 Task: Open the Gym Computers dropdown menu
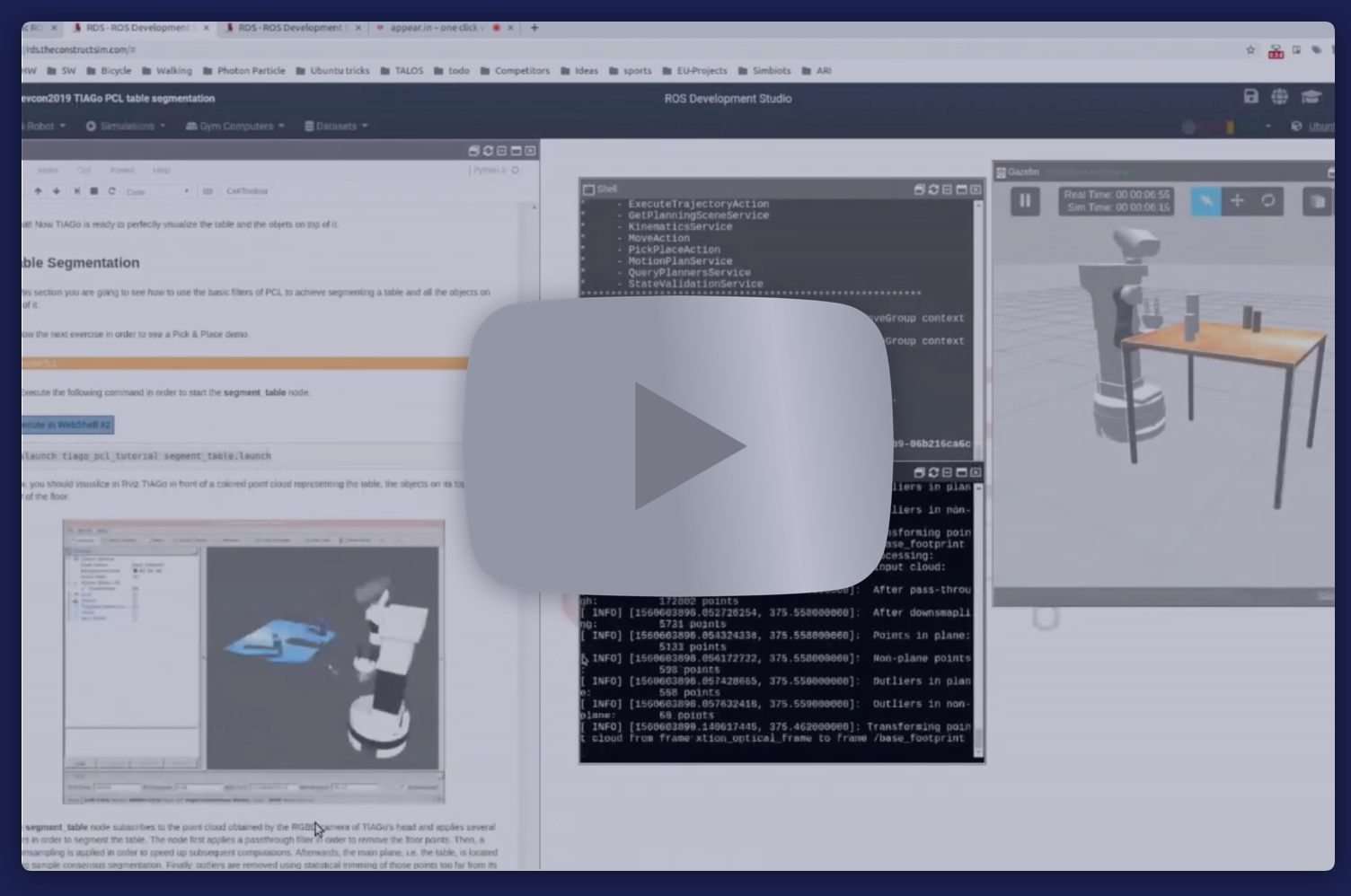(x=234, y=127)
